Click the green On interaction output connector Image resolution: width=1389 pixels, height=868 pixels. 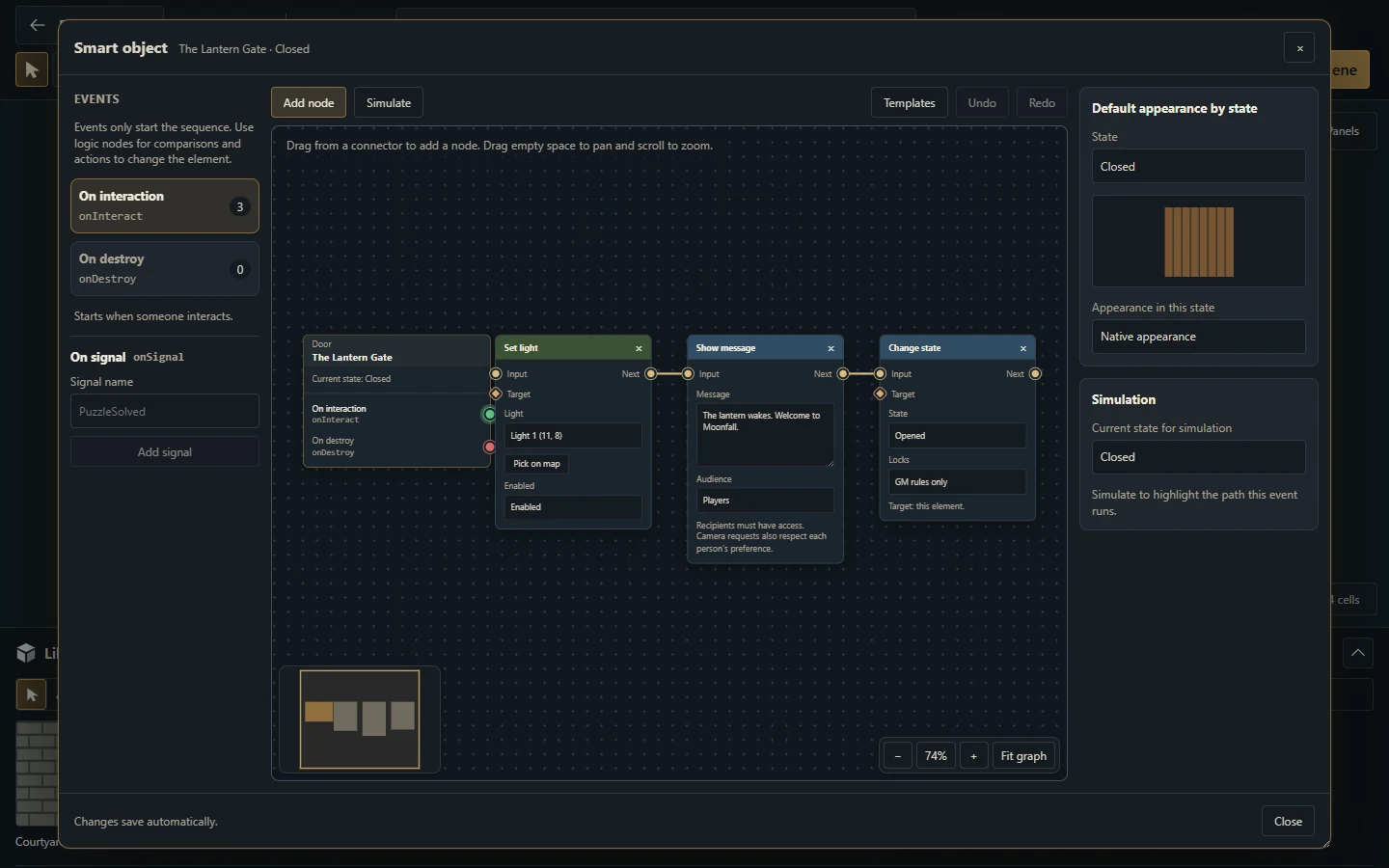(x=489, y=414)
